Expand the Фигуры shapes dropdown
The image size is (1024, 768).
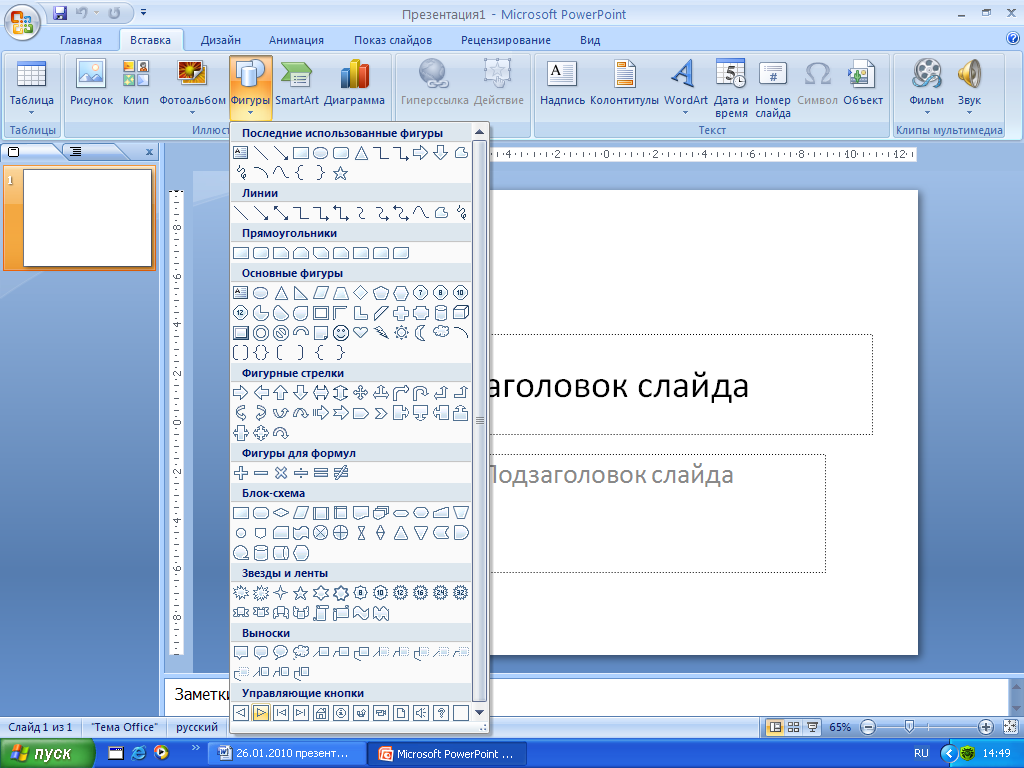250,88
